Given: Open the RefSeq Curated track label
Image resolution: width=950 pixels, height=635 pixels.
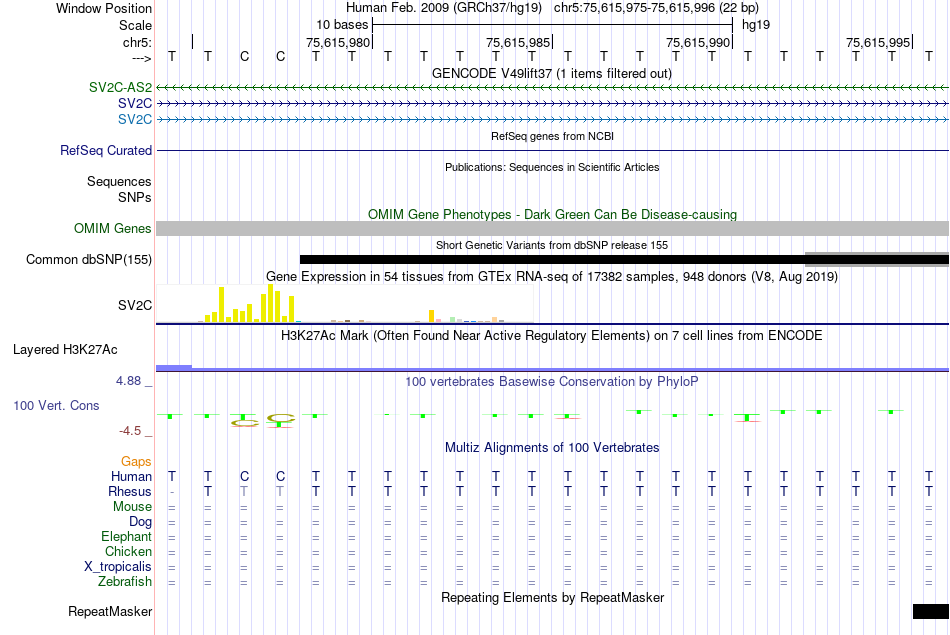Looking at the screenshot, I should pyautogui.click(x=105, y=150).
